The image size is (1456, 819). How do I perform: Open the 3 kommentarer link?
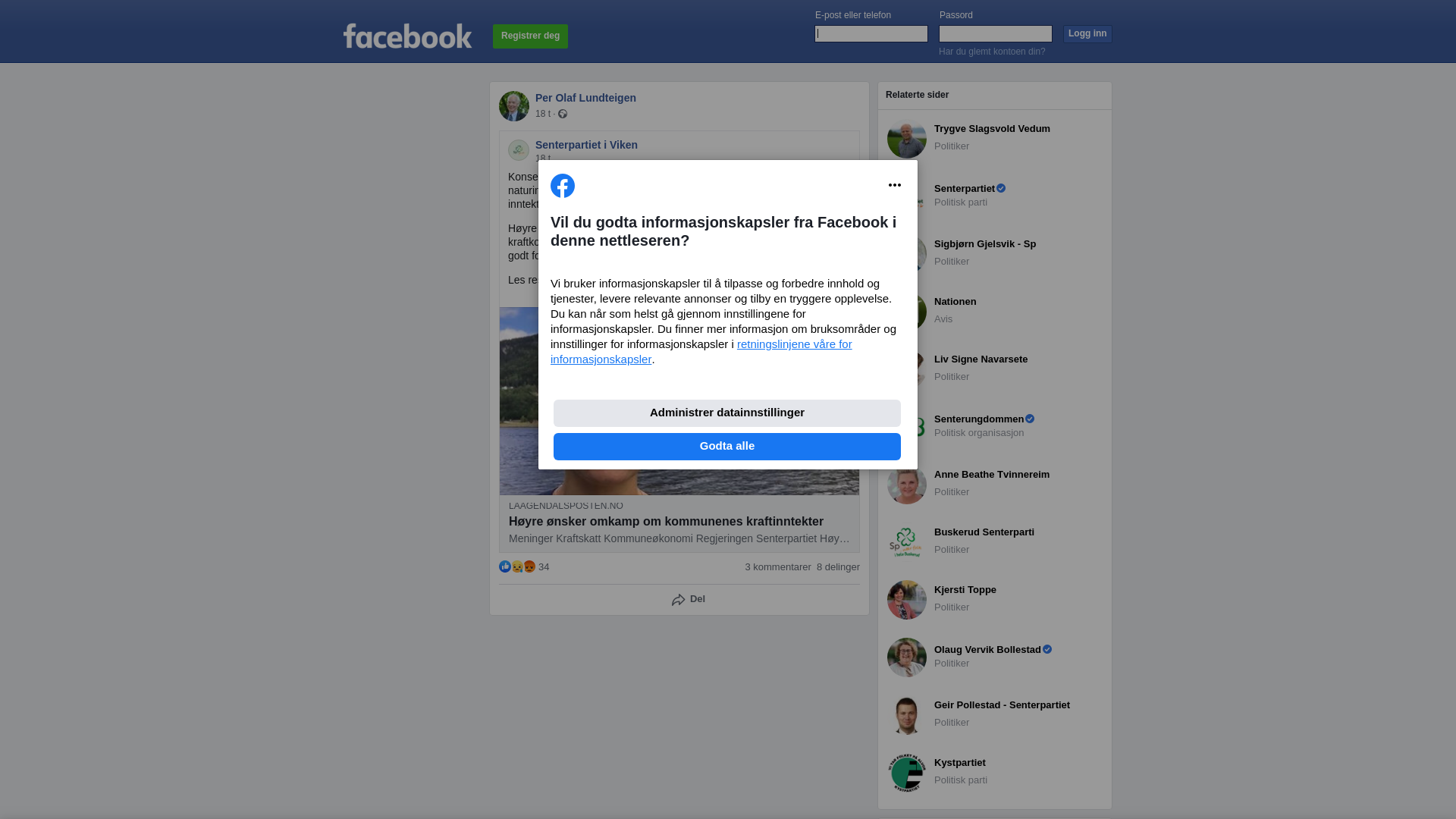(x=778, y=567)
